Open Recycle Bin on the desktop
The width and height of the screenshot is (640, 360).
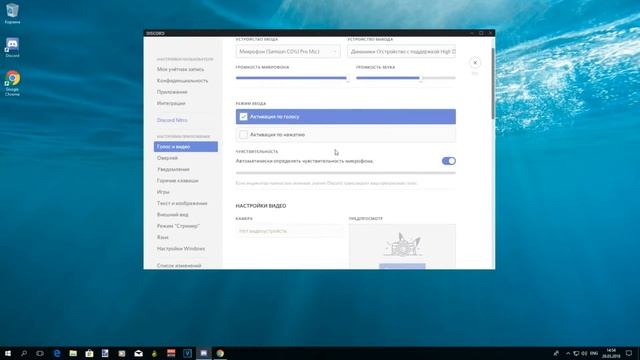[12, 13]
